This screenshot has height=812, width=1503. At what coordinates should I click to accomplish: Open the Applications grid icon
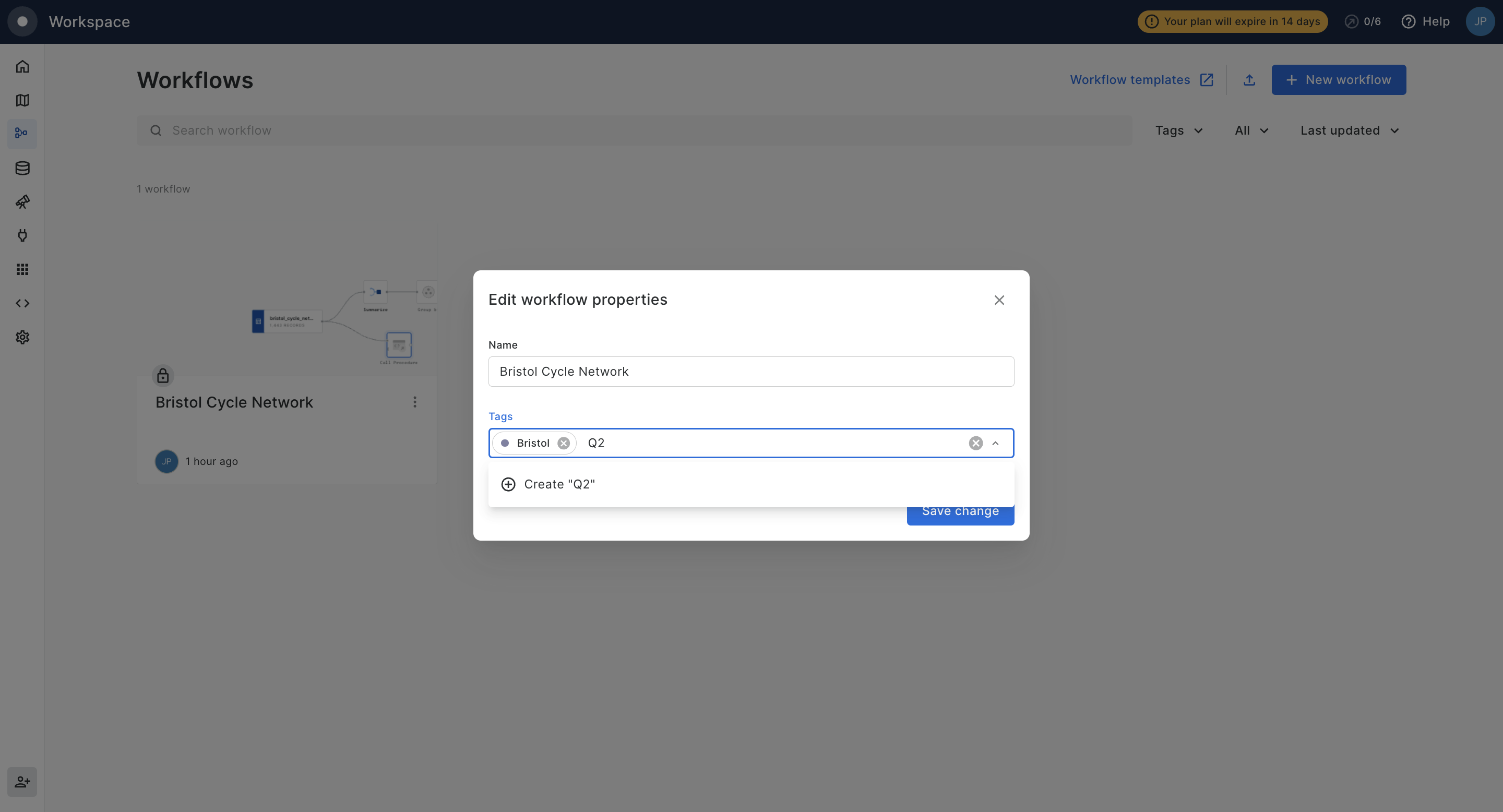click(22, 269)
